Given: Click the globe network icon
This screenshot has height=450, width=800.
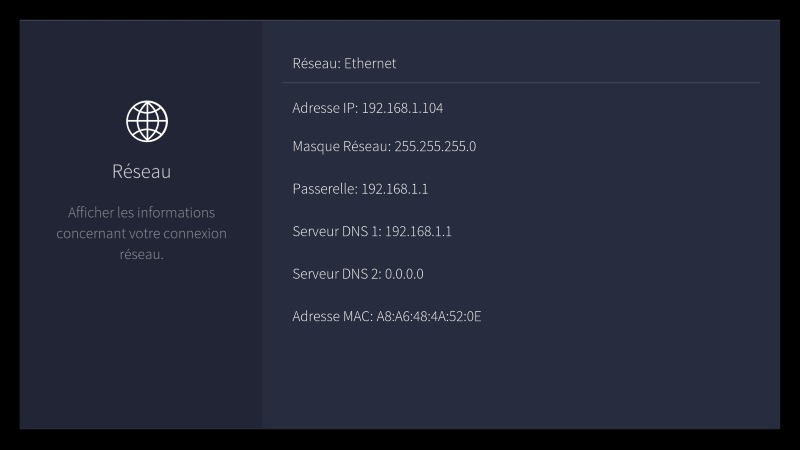Looking at the screenshot, I should [147, 121].
